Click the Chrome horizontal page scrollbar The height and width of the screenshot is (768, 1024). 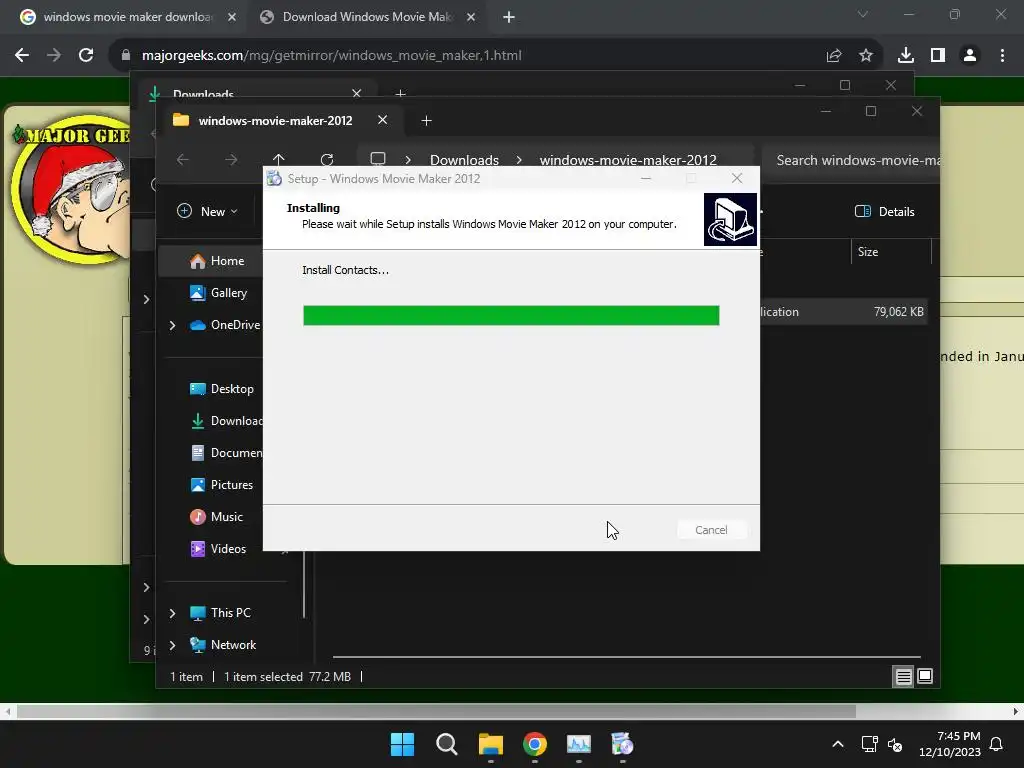(x=436, y=711)
